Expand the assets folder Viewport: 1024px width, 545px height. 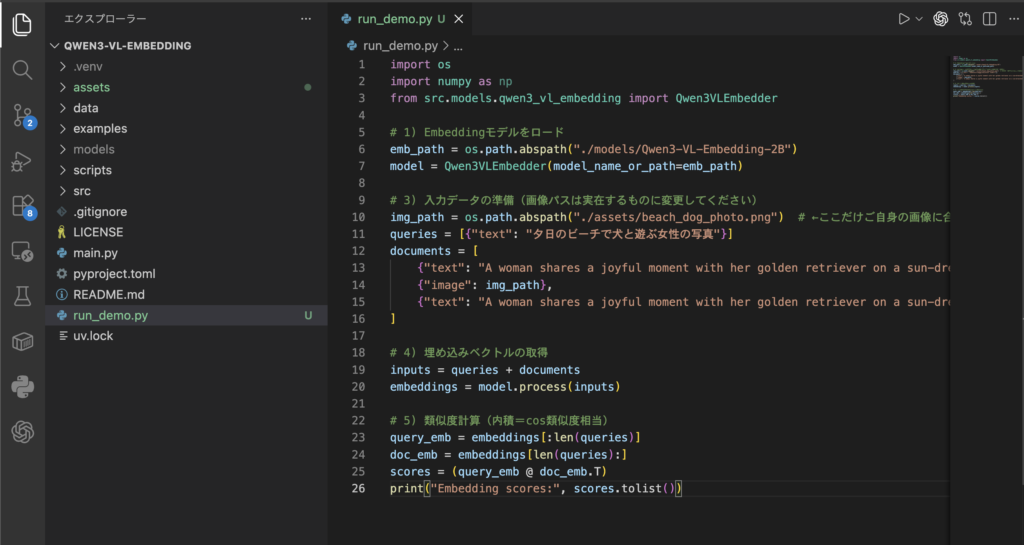(91, 87)
